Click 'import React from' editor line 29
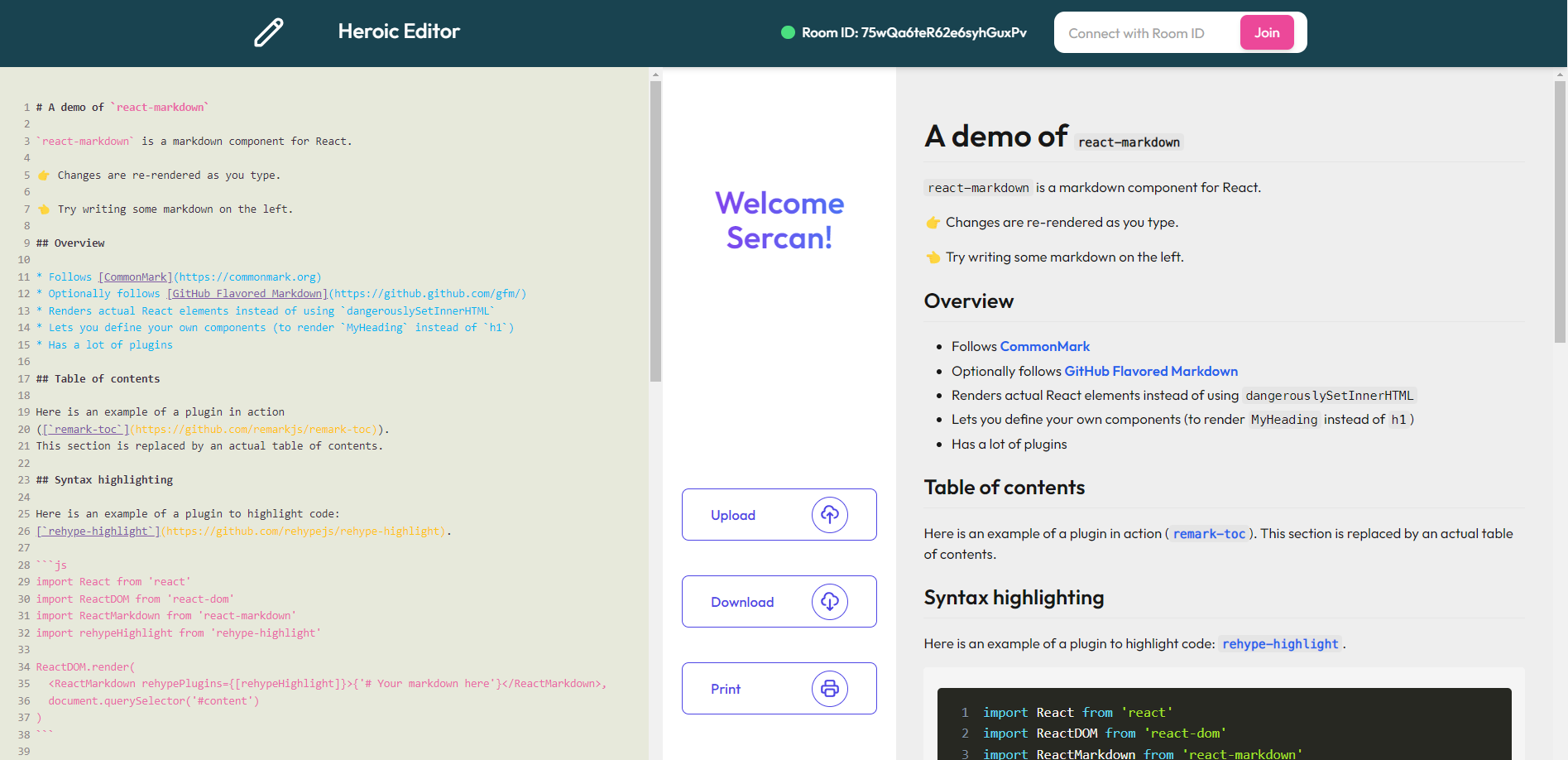The image size is (1568, 760). (113, 582)
